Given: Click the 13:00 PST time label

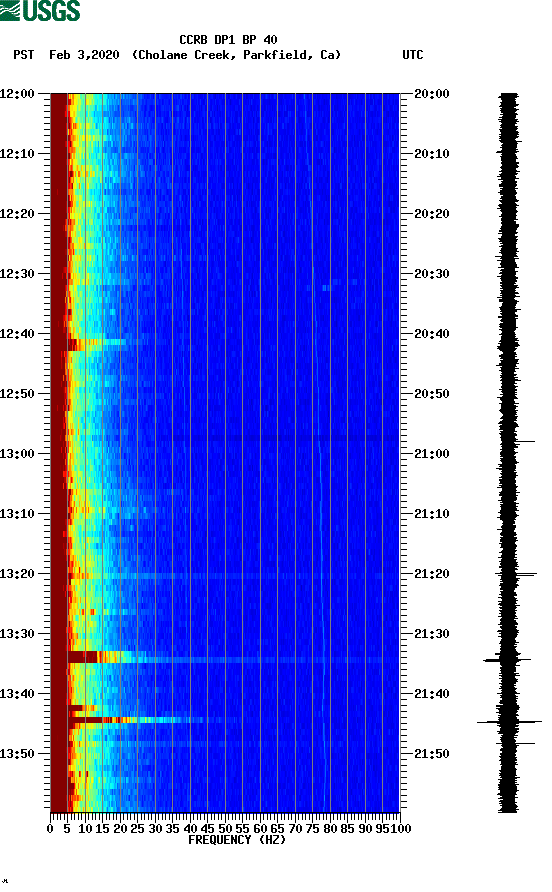Looking at the screenshot, I should click(17, 454).
